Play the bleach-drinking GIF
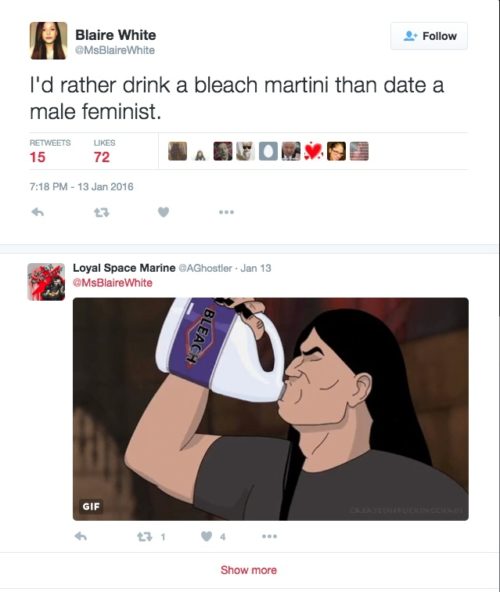The image size is (500, 592). tap(270, 409)
